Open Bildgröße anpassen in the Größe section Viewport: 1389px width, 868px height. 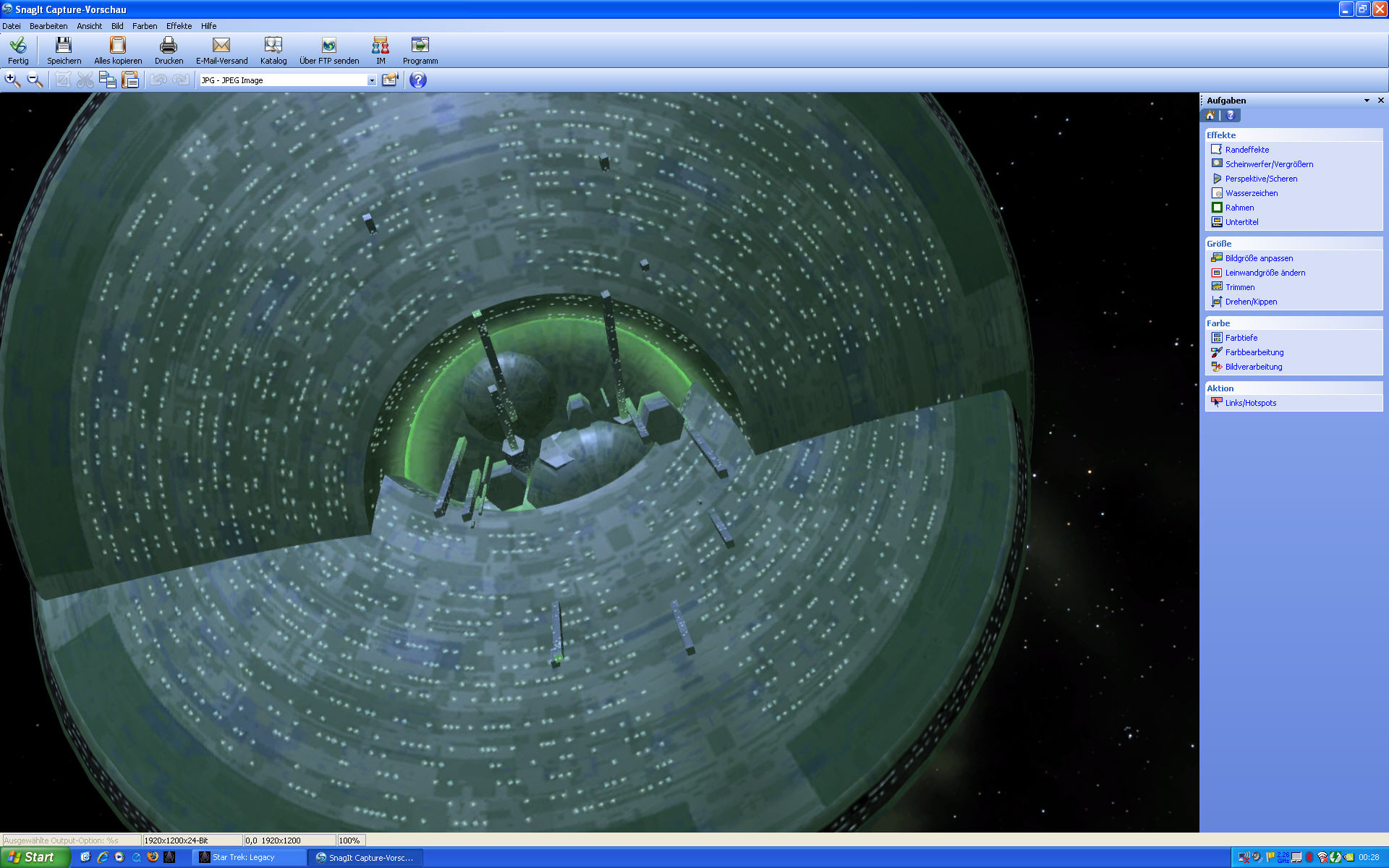tap(1259, 258)
